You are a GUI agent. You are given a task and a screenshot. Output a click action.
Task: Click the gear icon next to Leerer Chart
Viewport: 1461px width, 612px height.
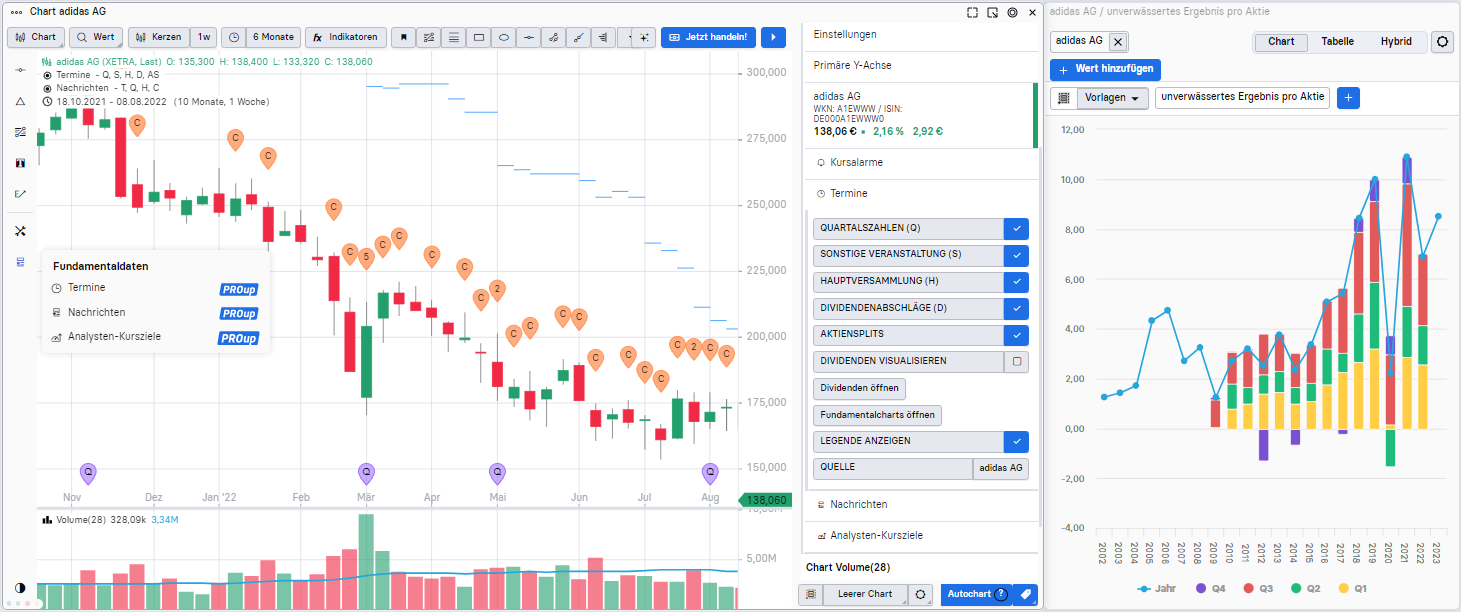920,594
